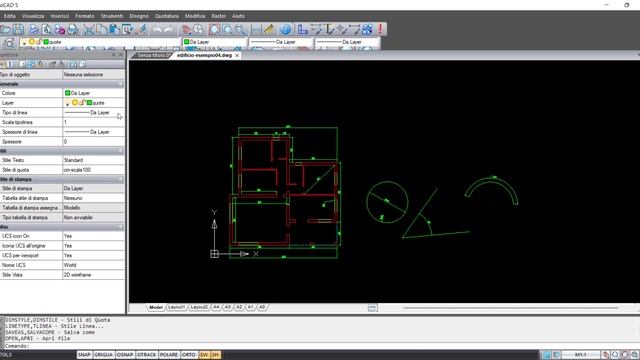The image size is (640, 360).
Task: Switch to the Layout2 tab
Action: coord(199,307)
